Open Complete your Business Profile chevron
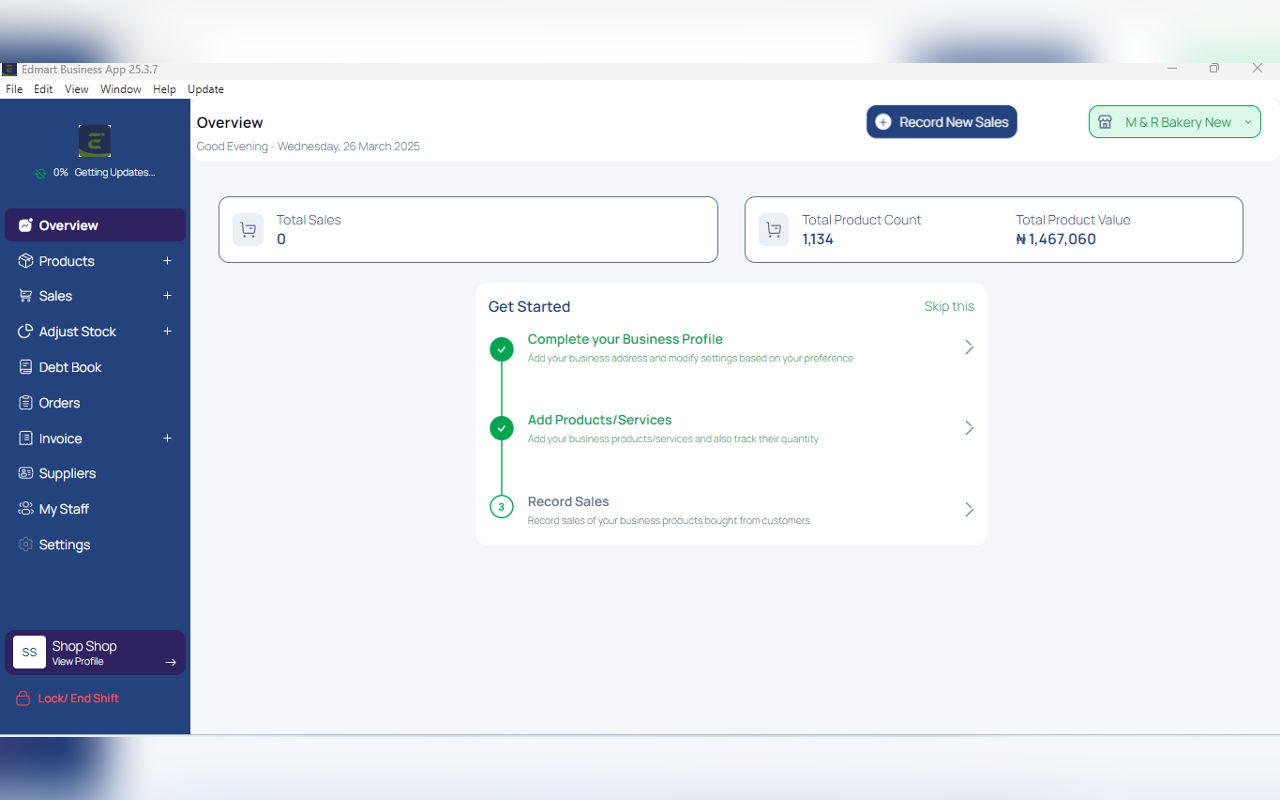The height and width of the screenshot is (800, 1280). [x=968, y=347]
